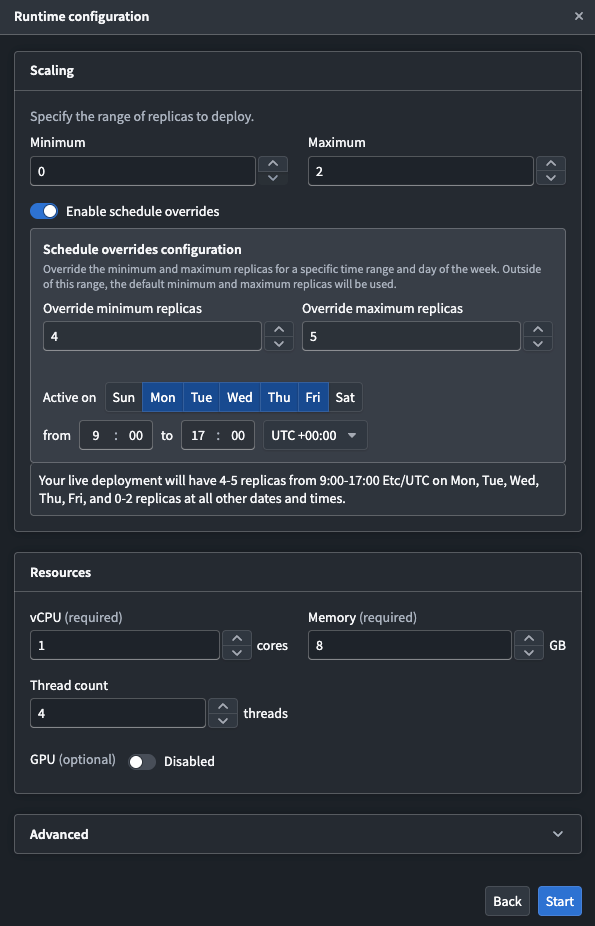Enable the GPU toggle
The height and width of the screenshot is (926, 595).
[x=142, y=762]
